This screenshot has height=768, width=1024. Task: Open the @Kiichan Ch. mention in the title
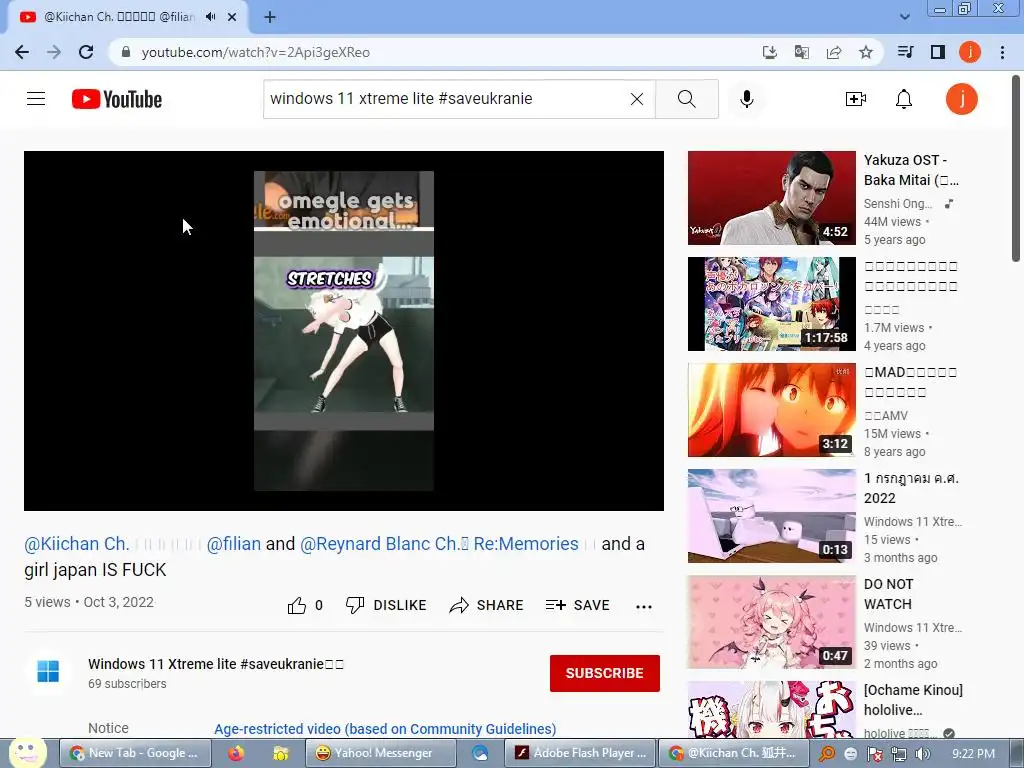click(x=76, y=543)
